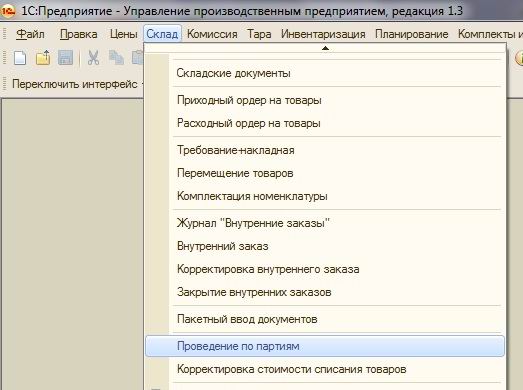Click the Open file folder icon
The height and width of the screenshot is (390, 523).
click(x=43, y=58)
